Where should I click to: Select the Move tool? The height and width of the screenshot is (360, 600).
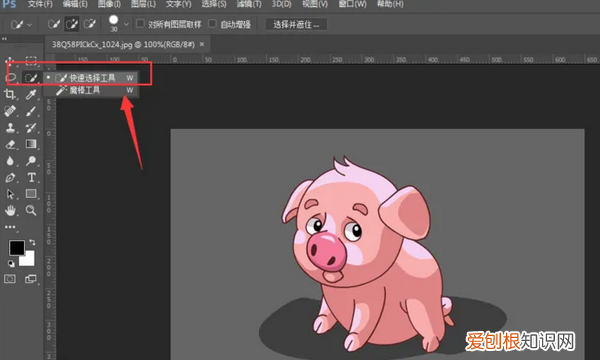pos(10,61)
